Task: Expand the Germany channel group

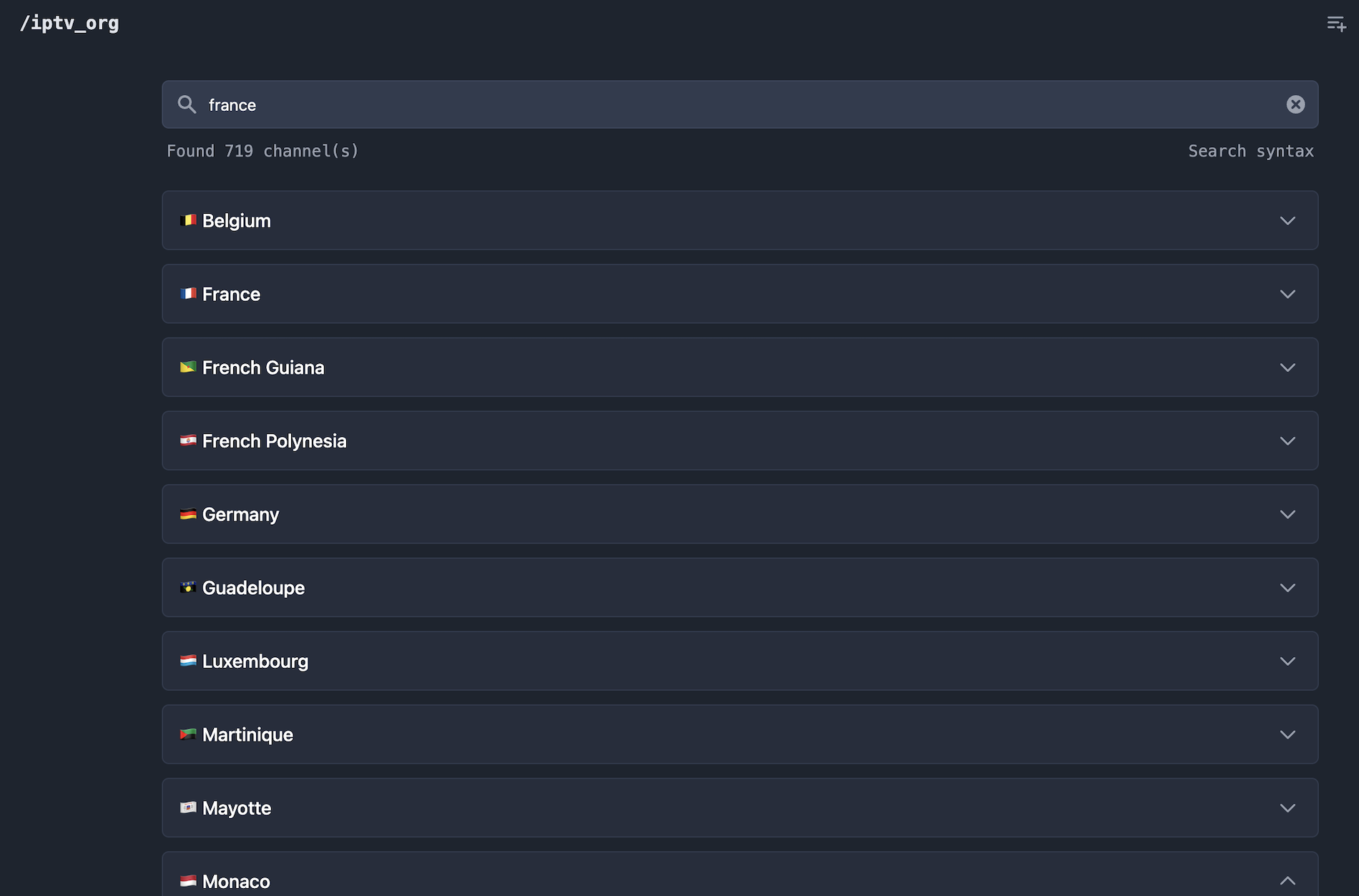Action: (1287, 514)
